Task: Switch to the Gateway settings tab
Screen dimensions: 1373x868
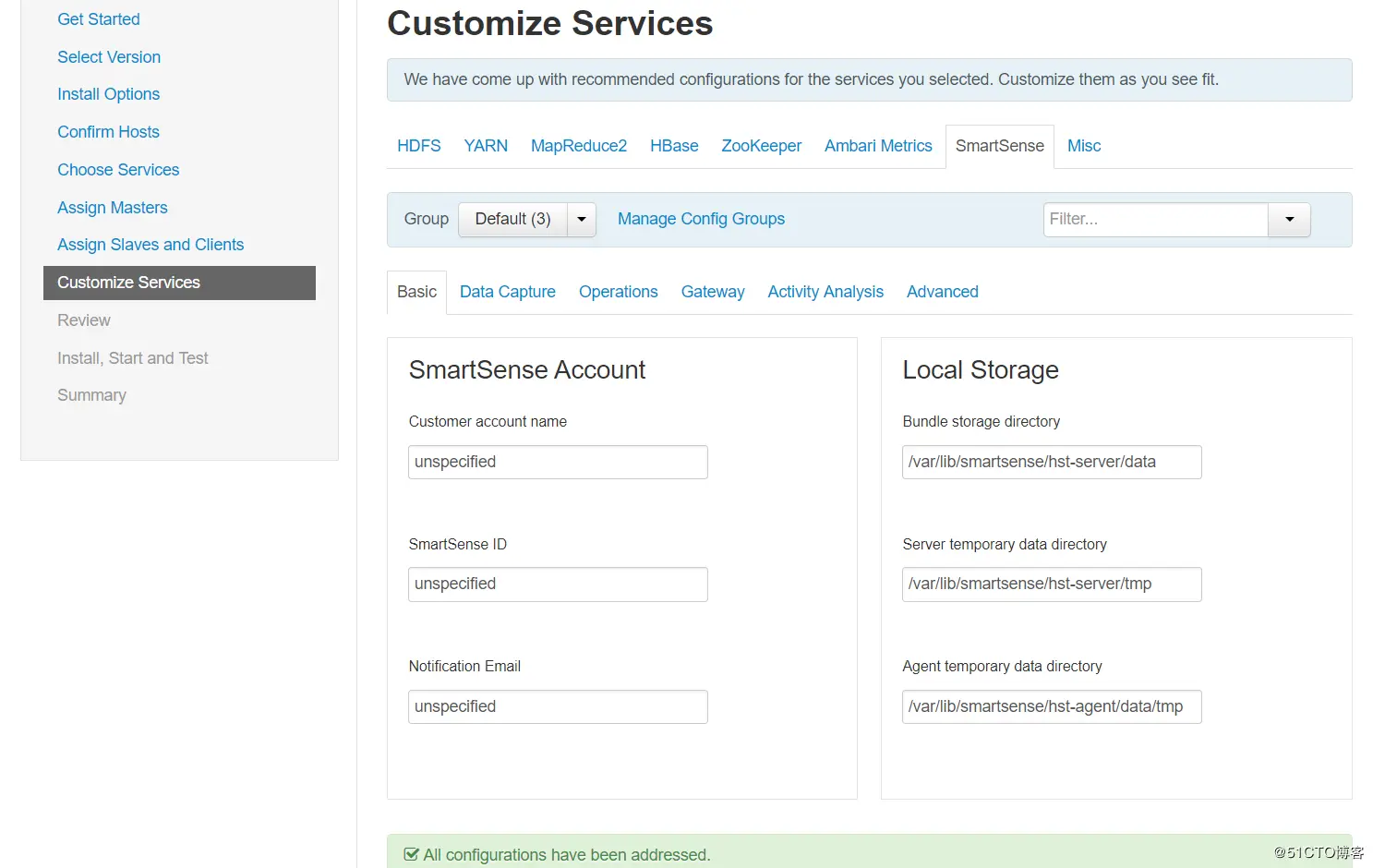Action: pos(713,292)
